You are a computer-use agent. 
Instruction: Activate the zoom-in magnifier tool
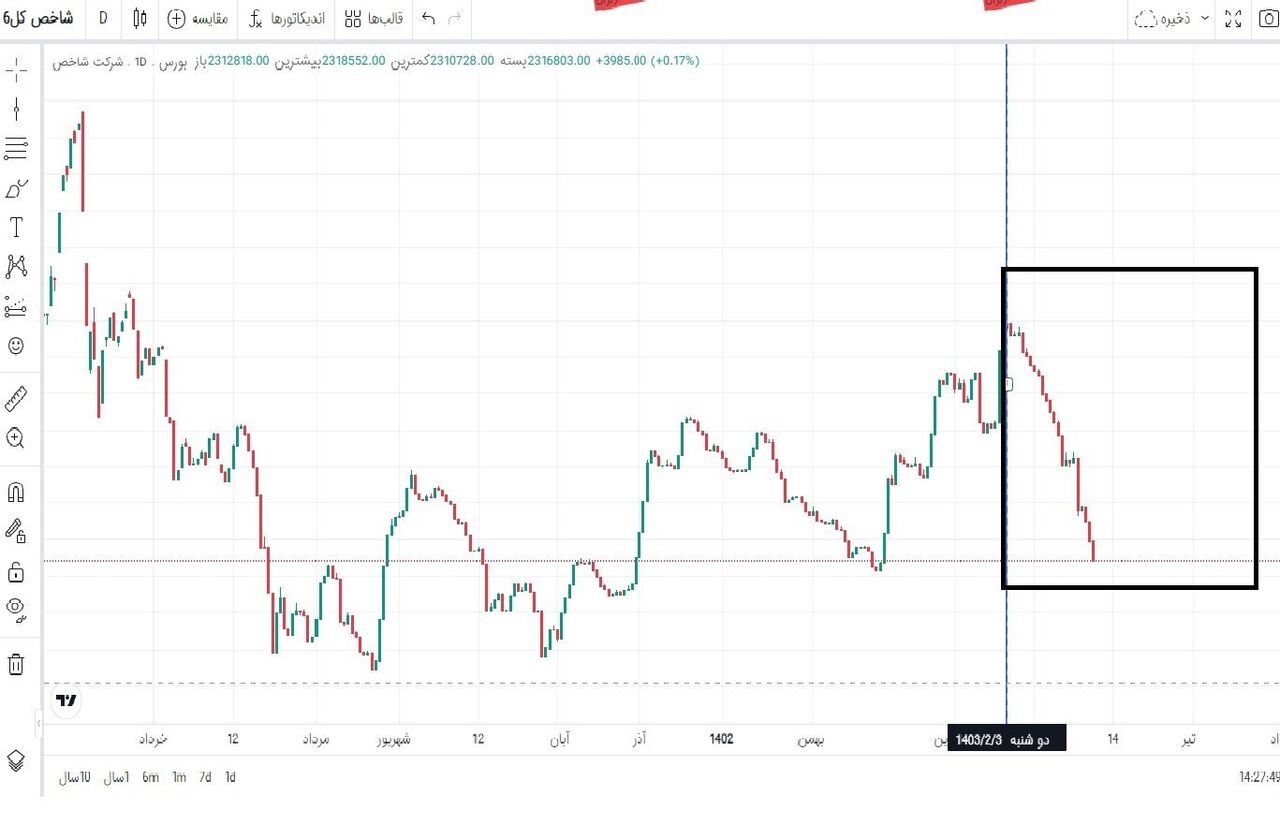[16, 438]
